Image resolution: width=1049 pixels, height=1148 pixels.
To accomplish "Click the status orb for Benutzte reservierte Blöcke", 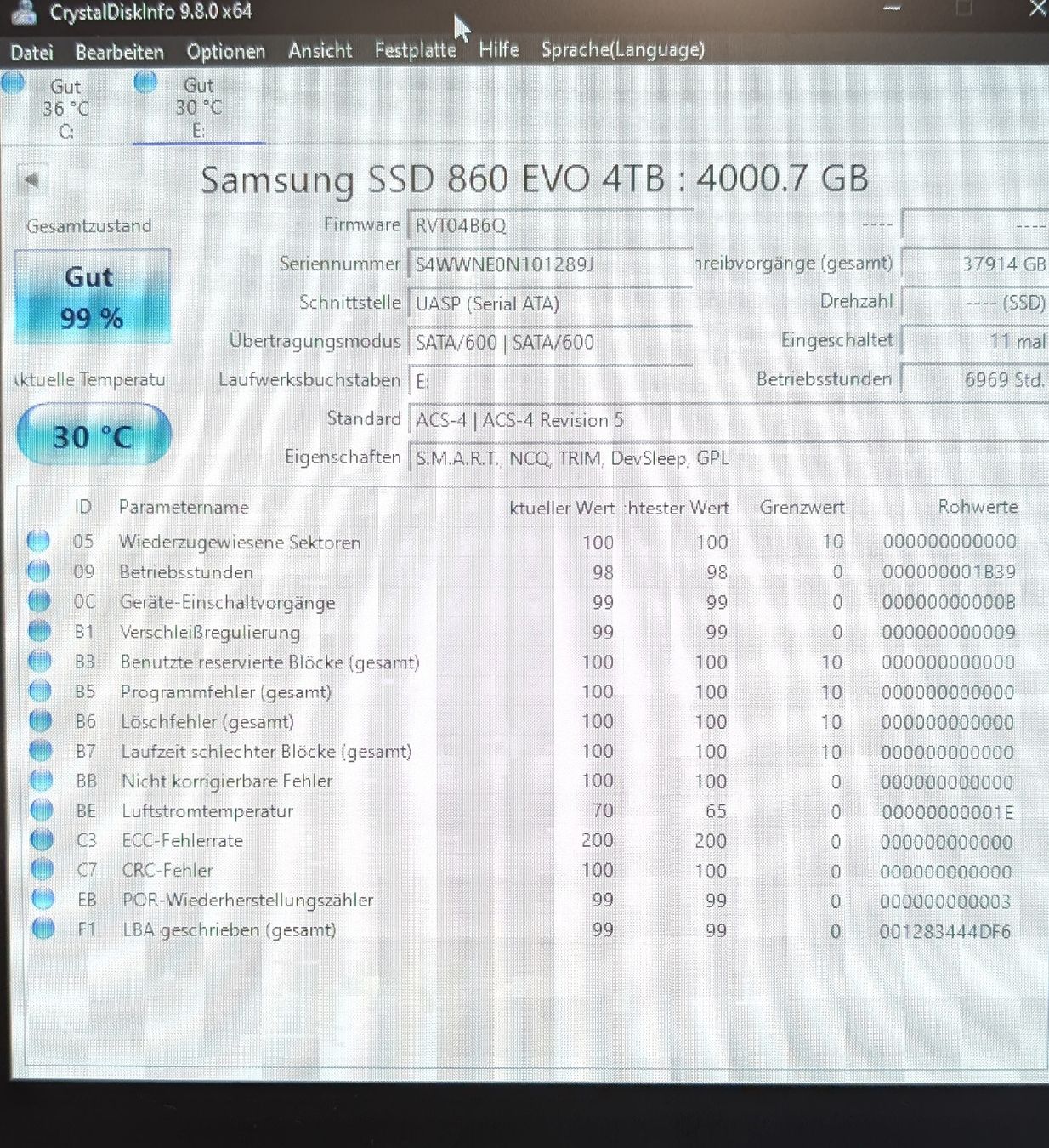I will [x=40, y=661].
